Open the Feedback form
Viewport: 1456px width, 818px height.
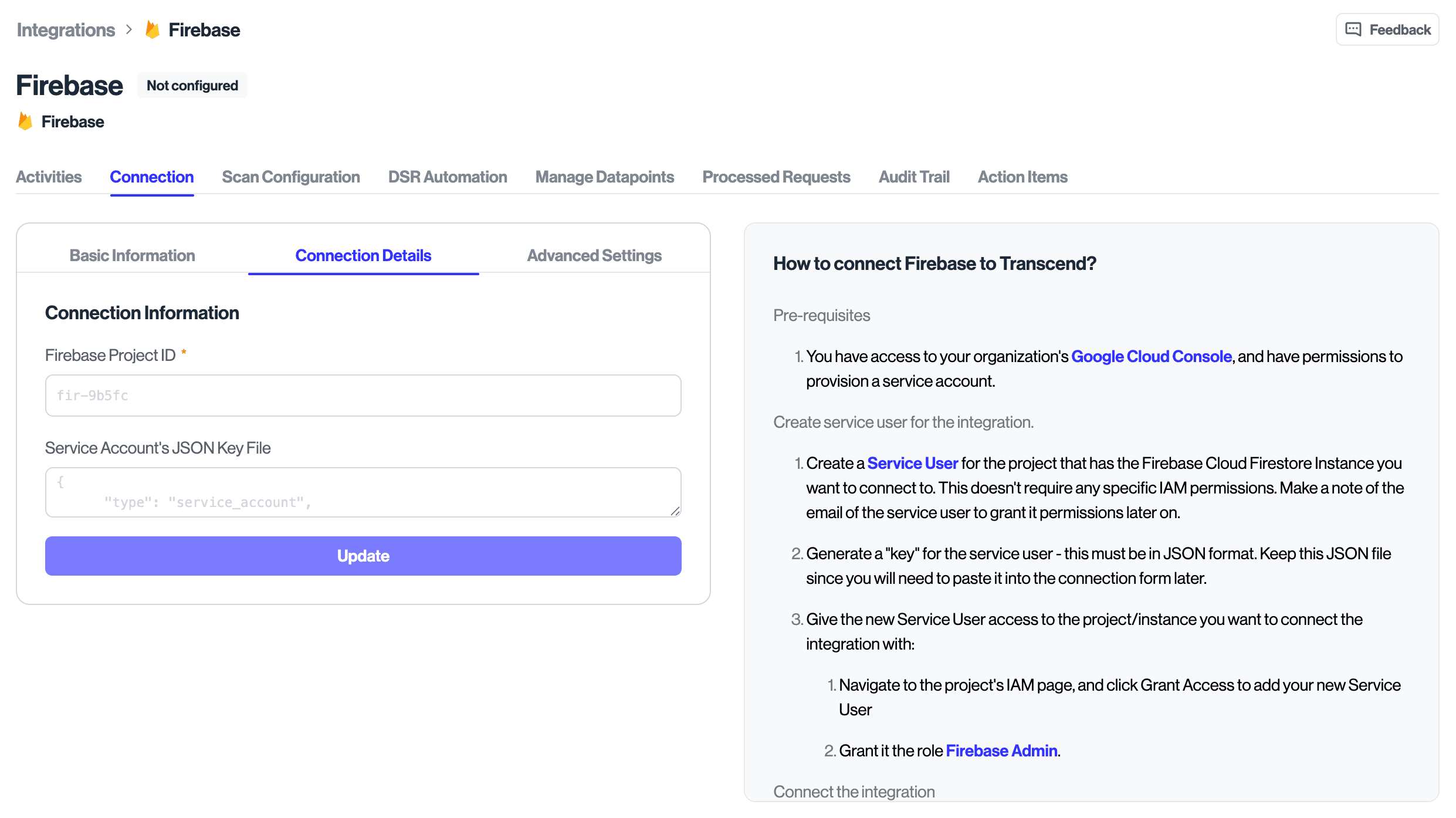(1387, 29)
